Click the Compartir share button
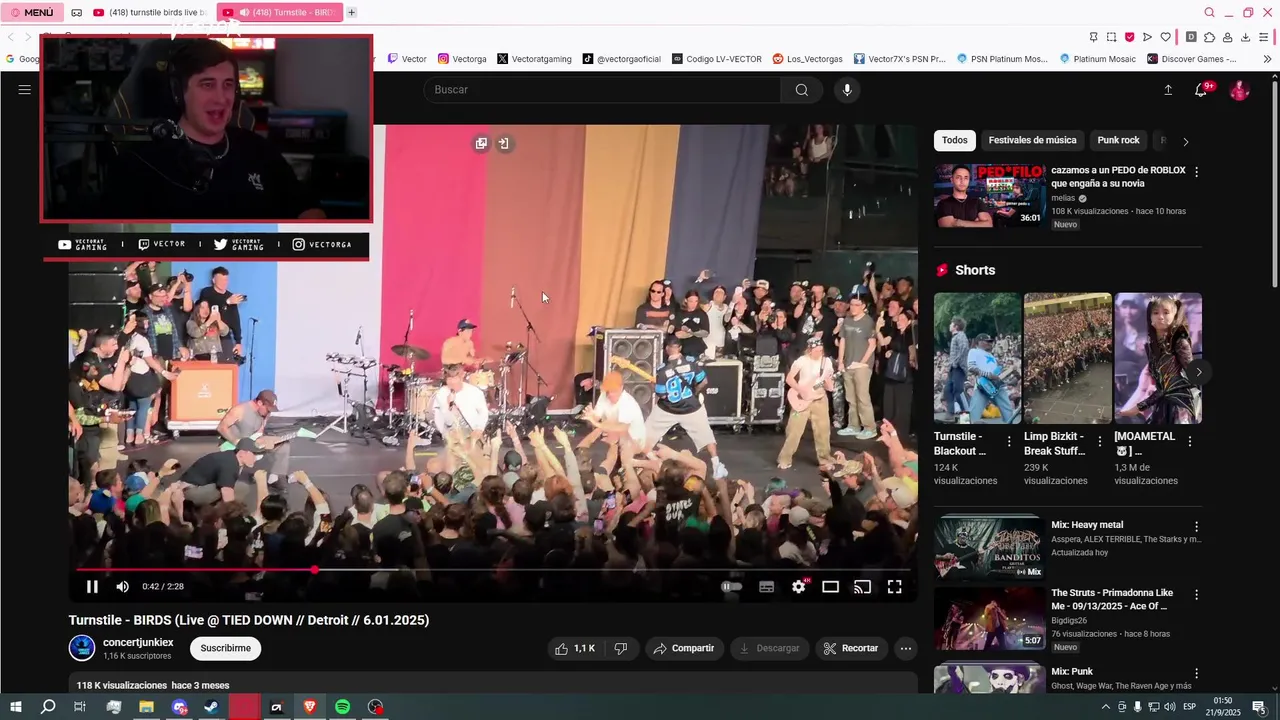This screenshot has height=720, width=1280. (x=684, y=648)
